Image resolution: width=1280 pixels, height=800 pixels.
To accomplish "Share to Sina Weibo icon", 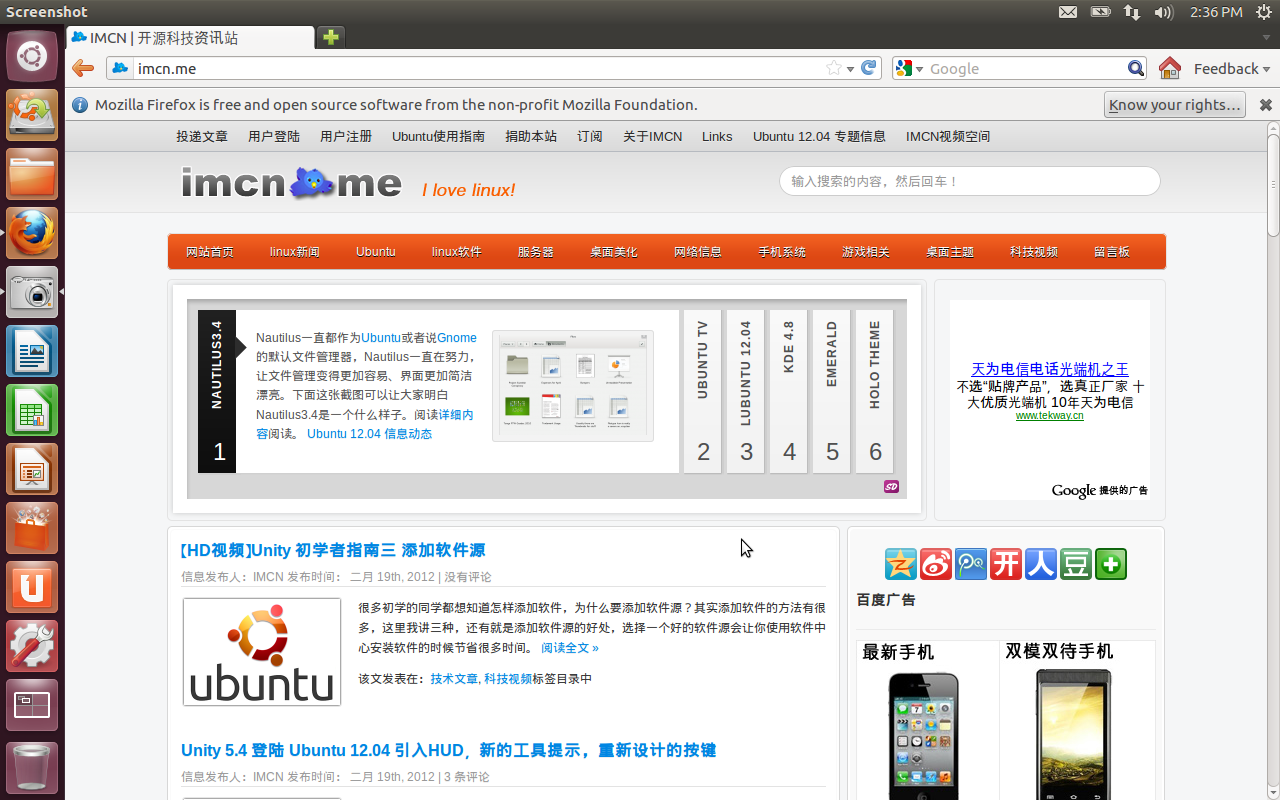I will 936,564.
